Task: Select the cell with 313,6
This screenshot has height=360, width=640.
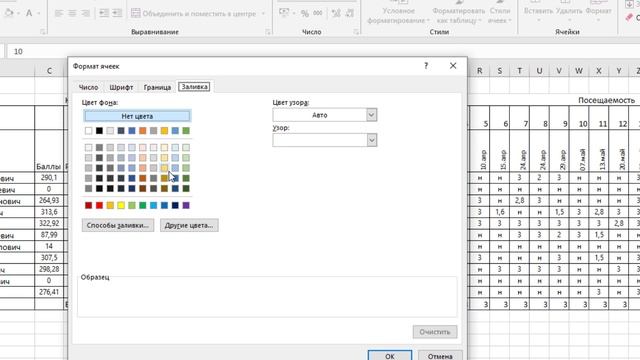Action: (49, 212)
